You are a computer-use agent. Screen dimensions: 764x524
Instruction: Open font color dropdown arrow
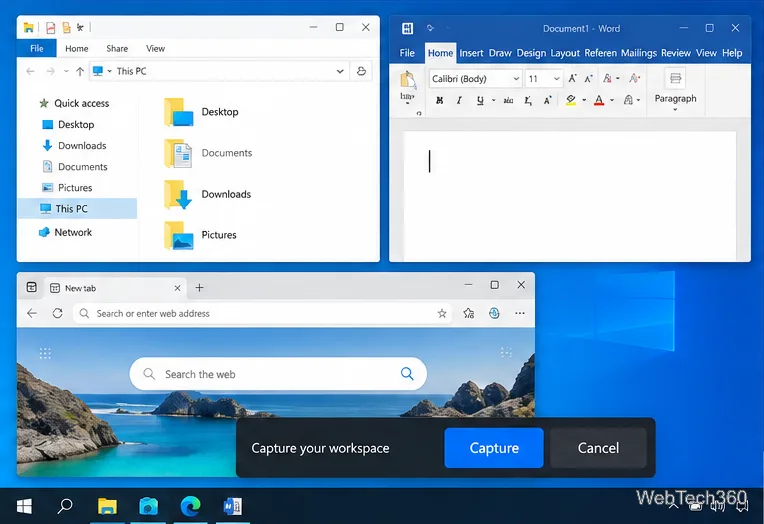coord(612,100)
